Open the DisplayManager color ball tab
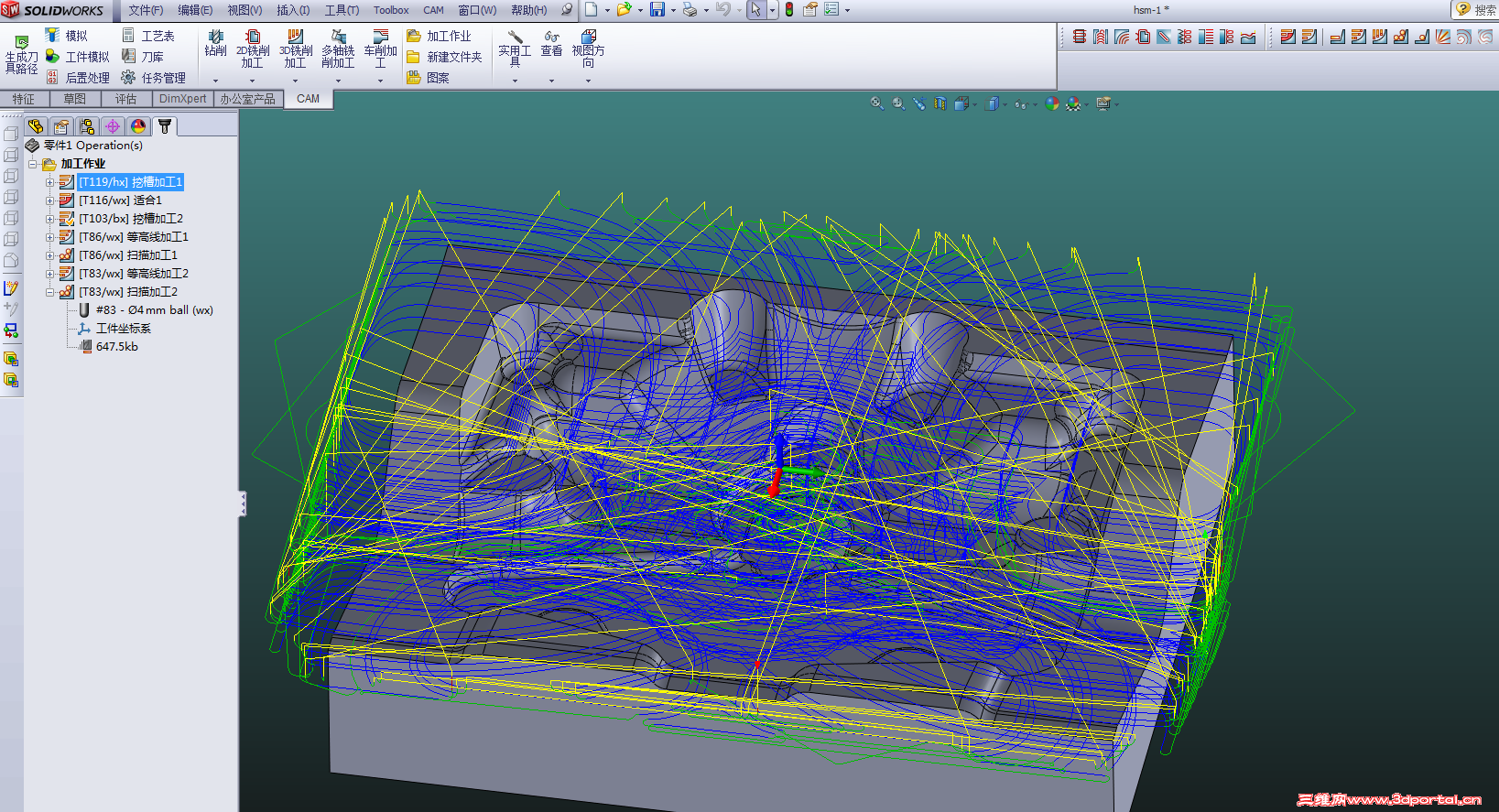Screen dimensions: 1499x812 point(138,126)
